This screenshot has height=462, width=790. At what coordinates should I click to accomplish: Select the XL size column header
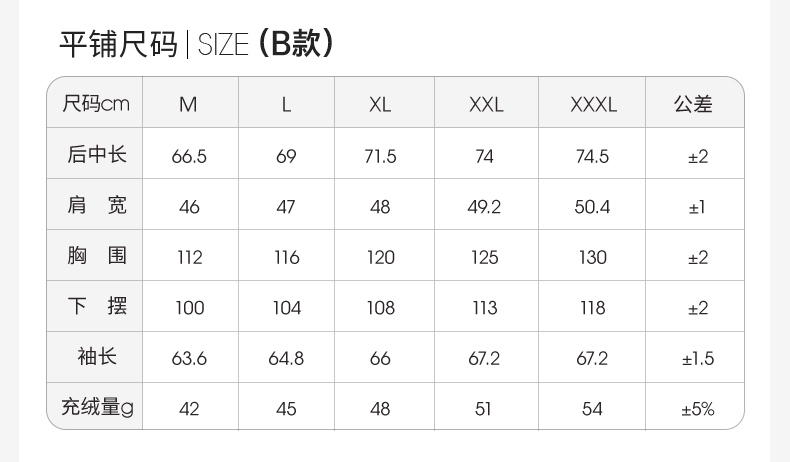coord(380,105)
